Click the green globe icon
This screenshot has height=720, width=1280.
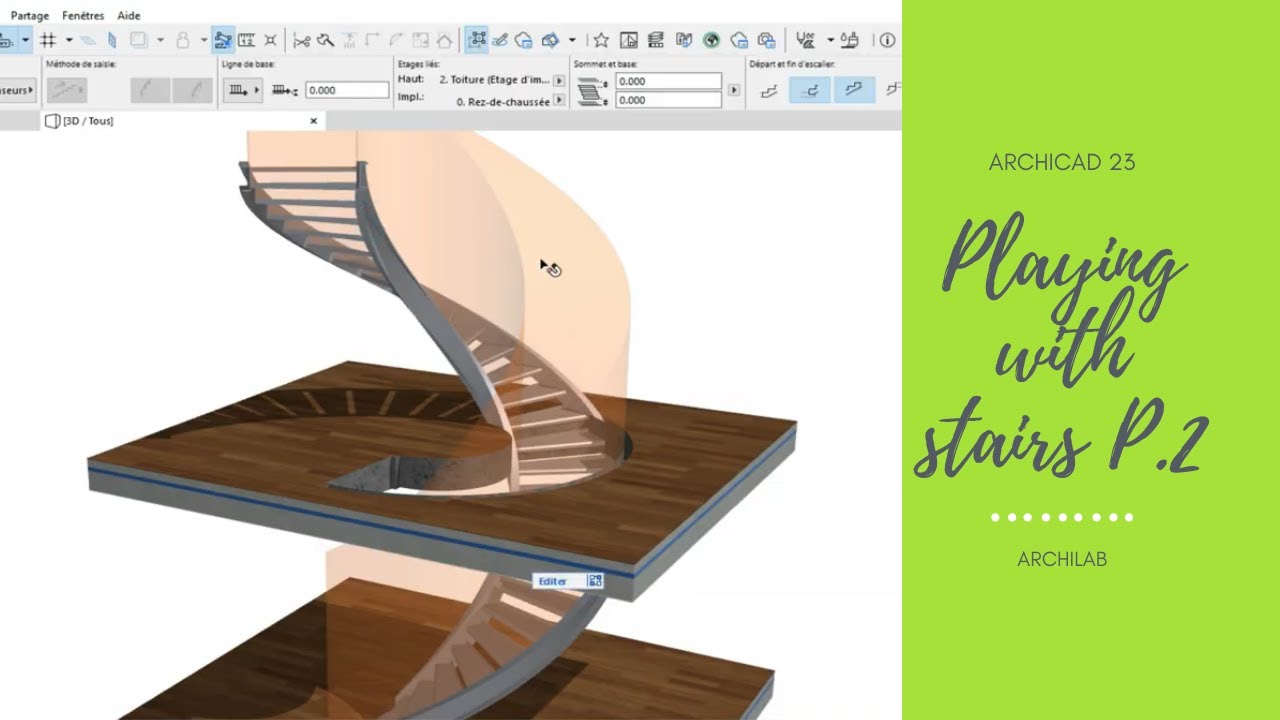(712, 40)
